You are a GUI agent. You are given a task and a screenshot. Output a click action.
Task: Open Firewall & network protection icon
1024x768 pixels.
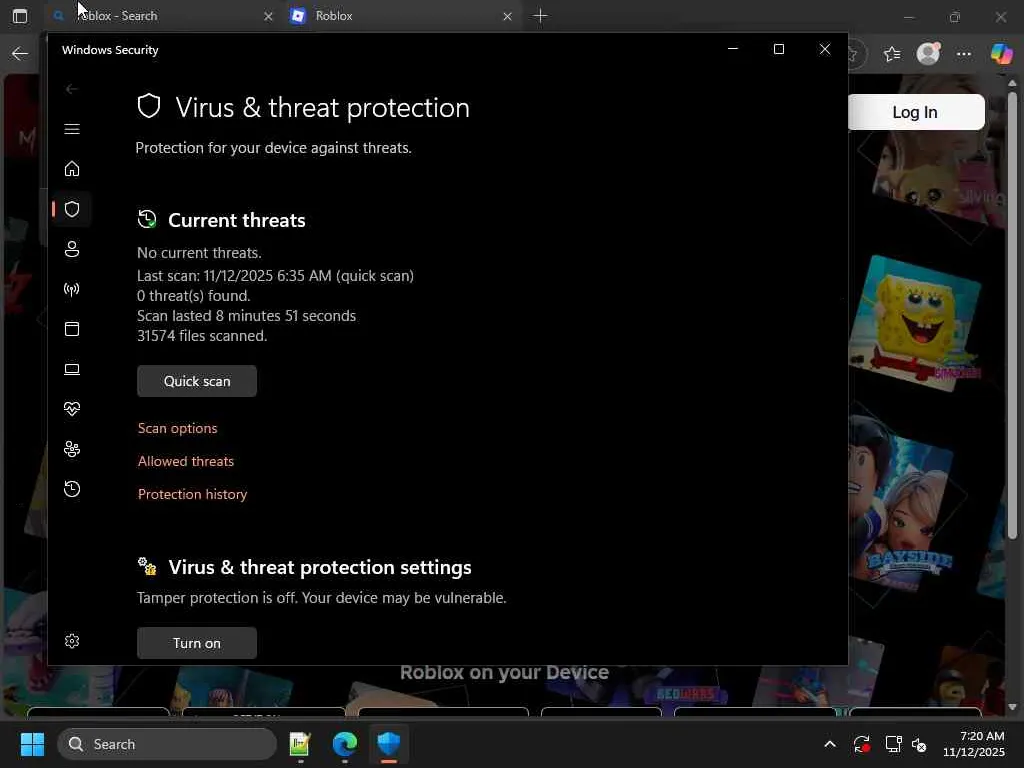pos(72,289)
